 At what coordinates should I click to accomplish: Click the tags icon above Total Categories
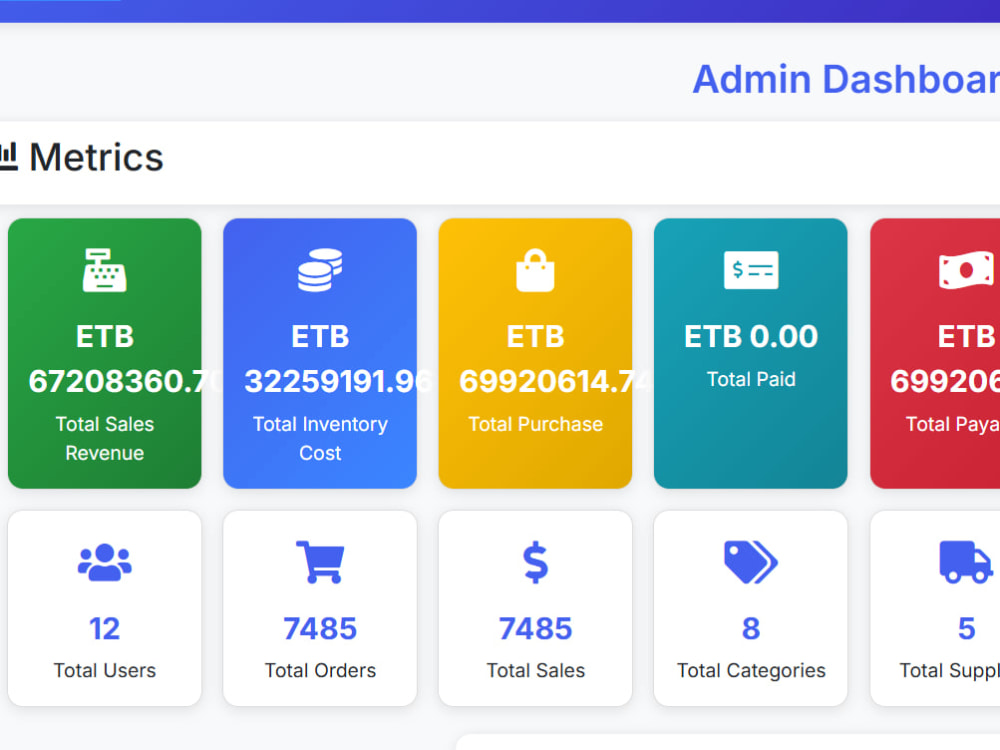(x=751, y=562)
